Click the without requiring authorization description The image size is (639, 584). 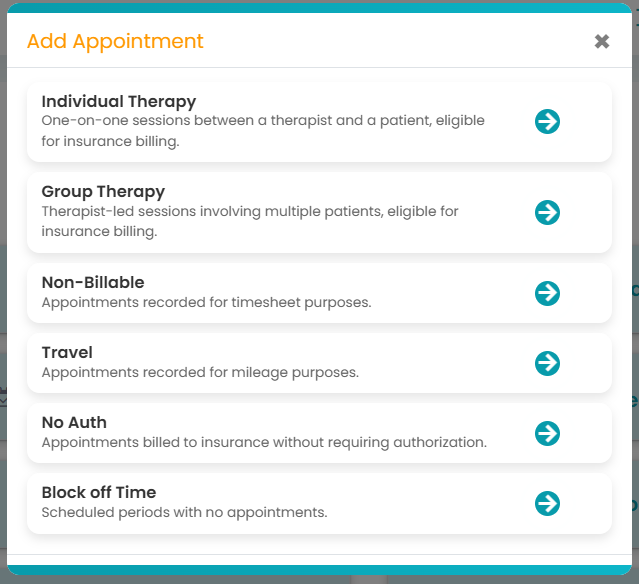click(264, 442)
